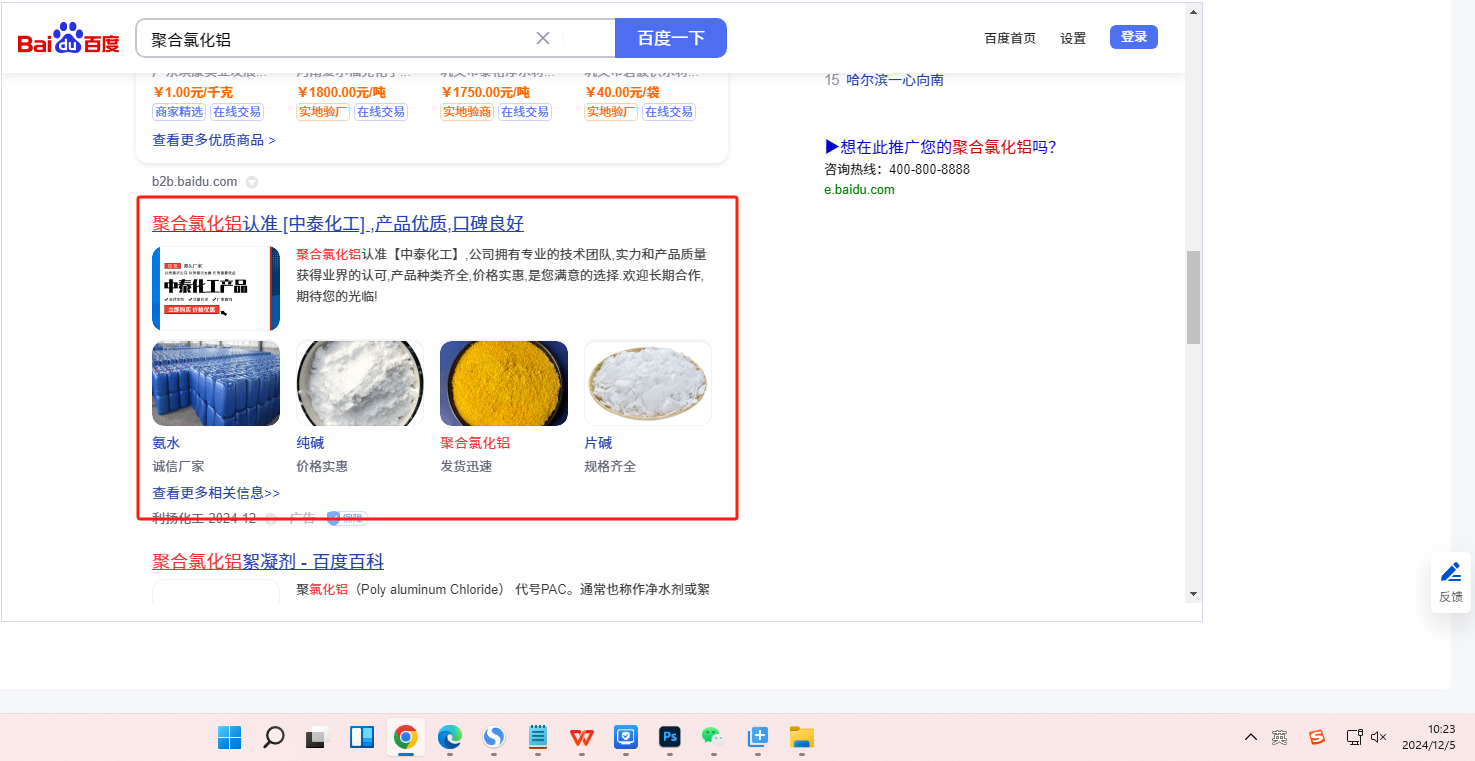Screen dimensions: 1475x761
Task: Open the 氨水 blue barrels image
Action: click(216, 383)
